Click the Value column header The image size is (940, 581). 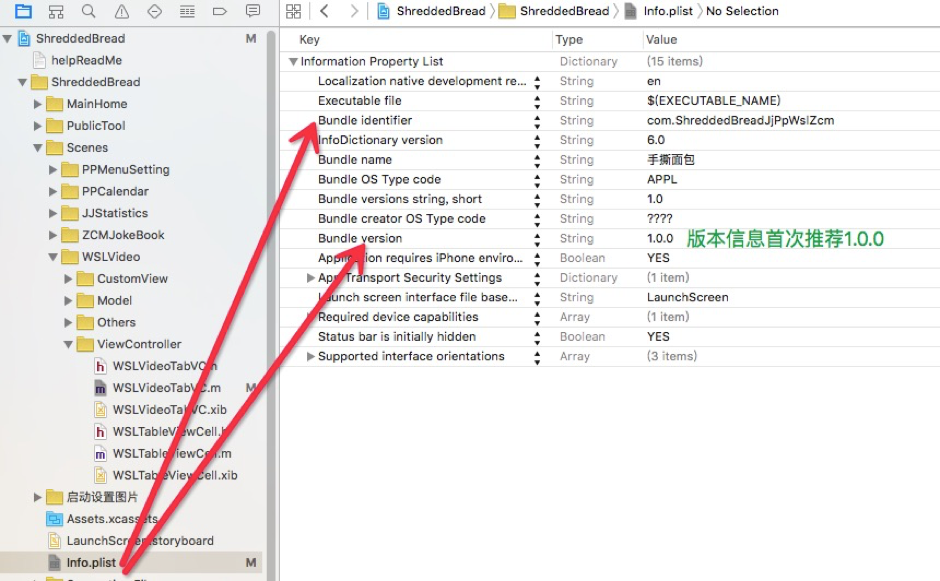[661, 40]
